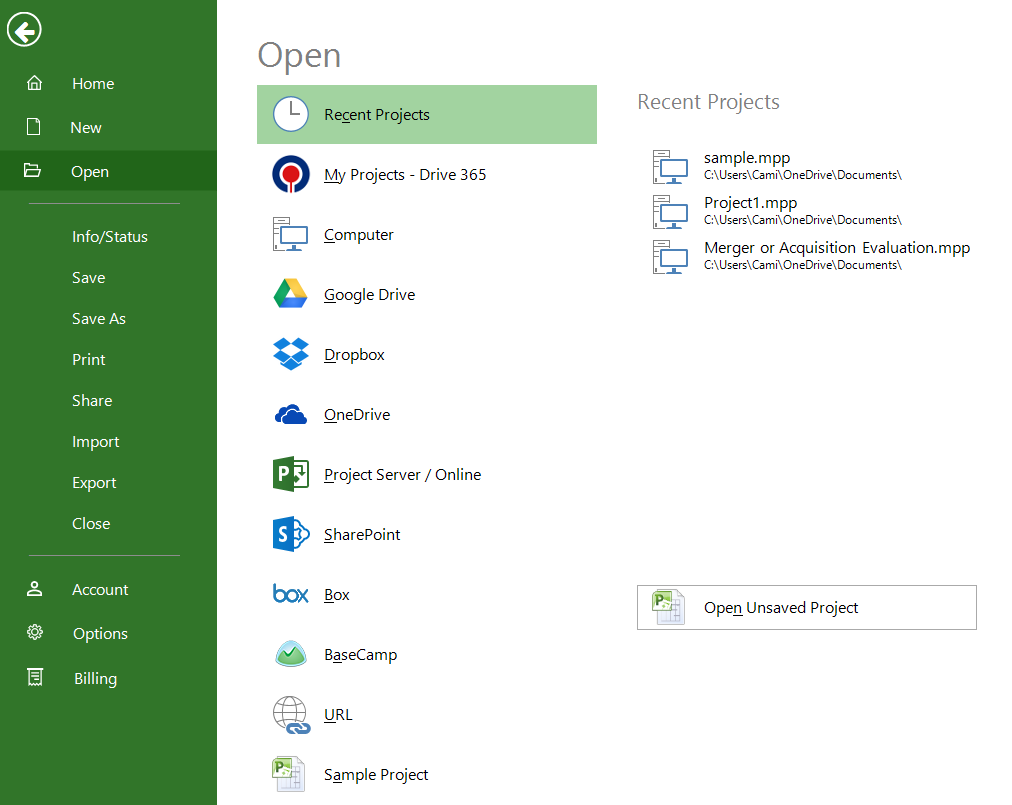View Account settings

click(100, 589)
